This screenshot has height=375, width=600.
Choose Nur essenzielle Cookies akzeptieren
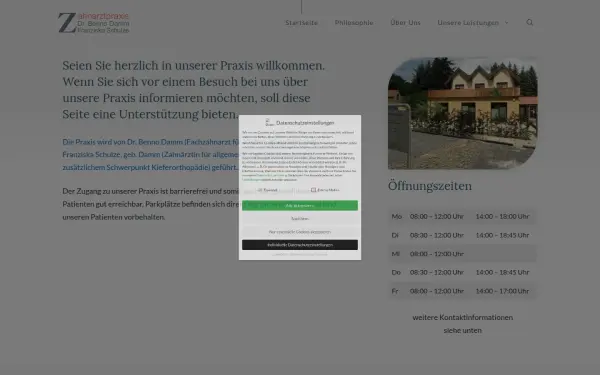(x=300, y=232)
